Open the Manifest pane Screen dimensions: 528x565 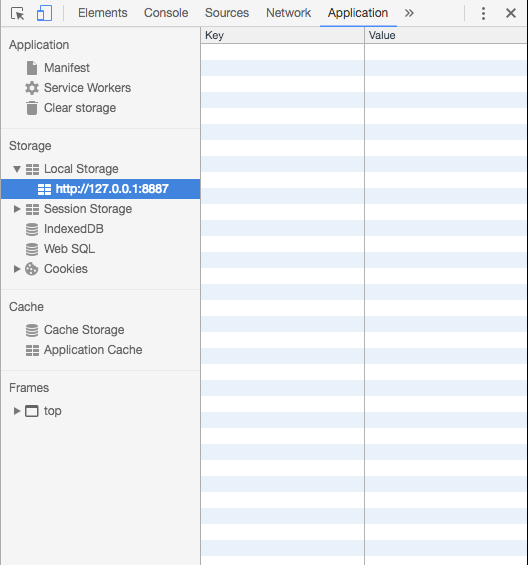(67, 68)
